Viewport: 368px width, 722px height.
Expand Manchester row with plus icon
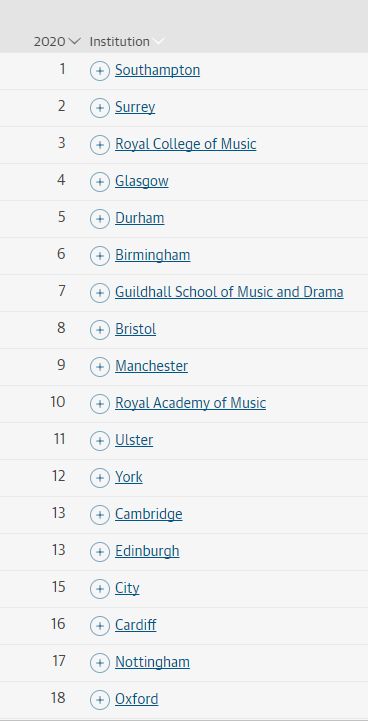point(99,367)
